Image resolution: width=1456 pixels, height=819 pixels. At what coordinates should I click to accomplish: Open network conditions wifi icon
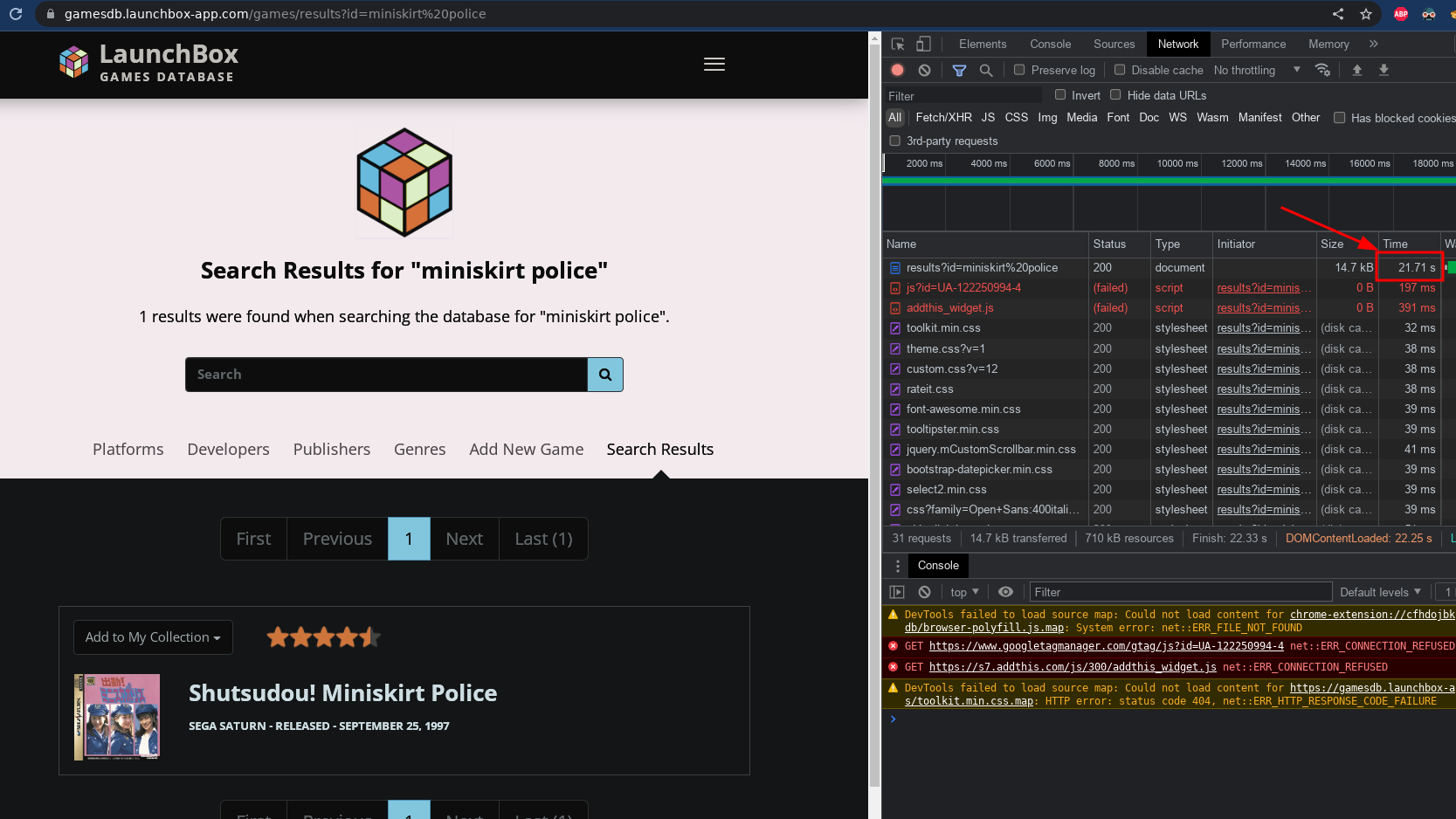(1322, 70)
